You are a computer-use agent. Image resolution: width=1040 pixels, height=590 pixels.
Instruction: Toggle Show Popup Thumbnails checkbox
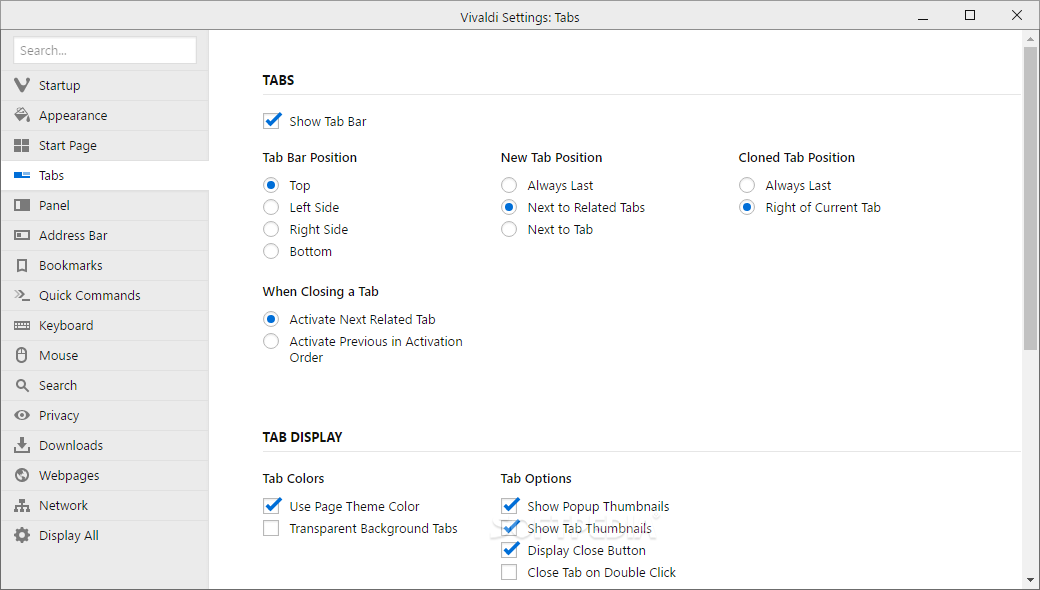509,506
